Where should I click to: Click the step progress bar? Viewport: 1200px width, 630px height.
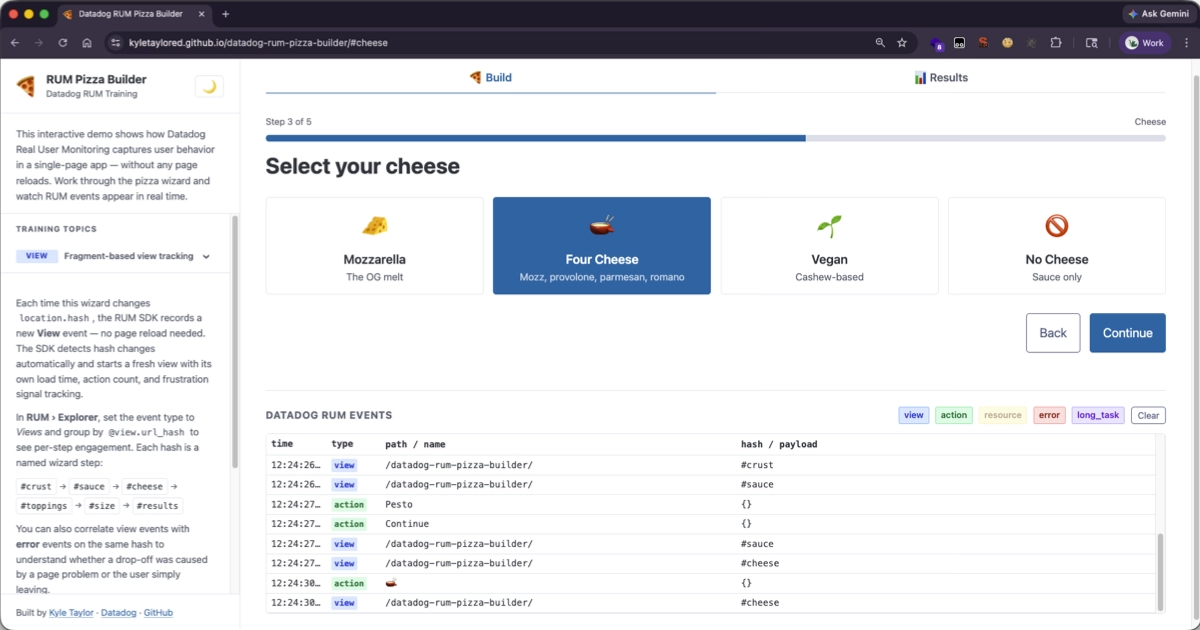(715, 138)
